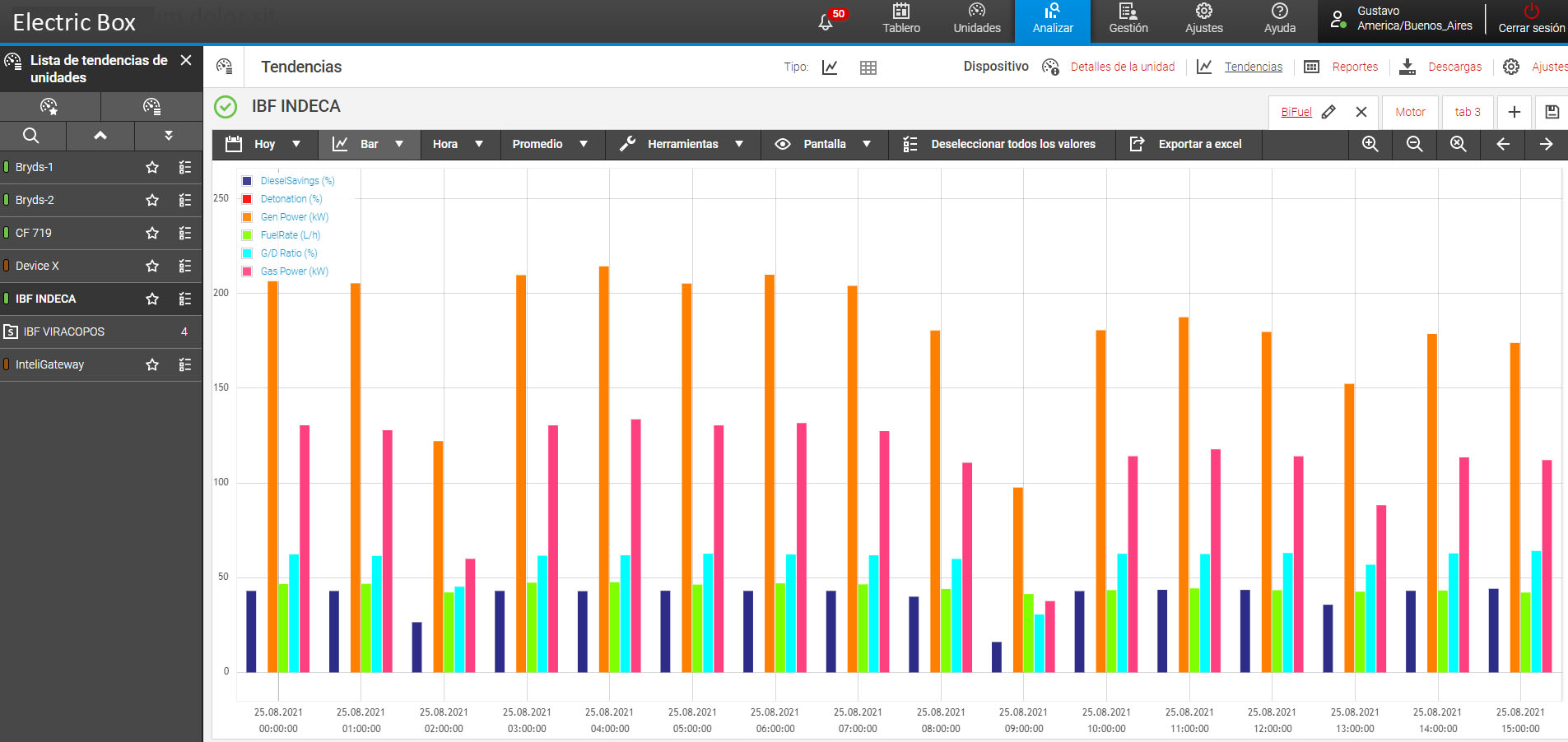Toggle the Gen Power (kW) legend series

tap(294, 217)
